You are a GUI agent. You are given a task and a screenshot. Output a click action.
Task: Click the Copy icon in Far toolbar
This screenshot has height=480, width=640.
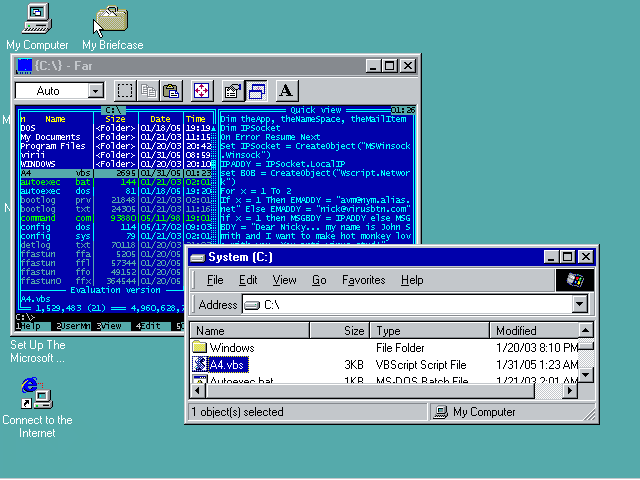click(x=148, y=91)
